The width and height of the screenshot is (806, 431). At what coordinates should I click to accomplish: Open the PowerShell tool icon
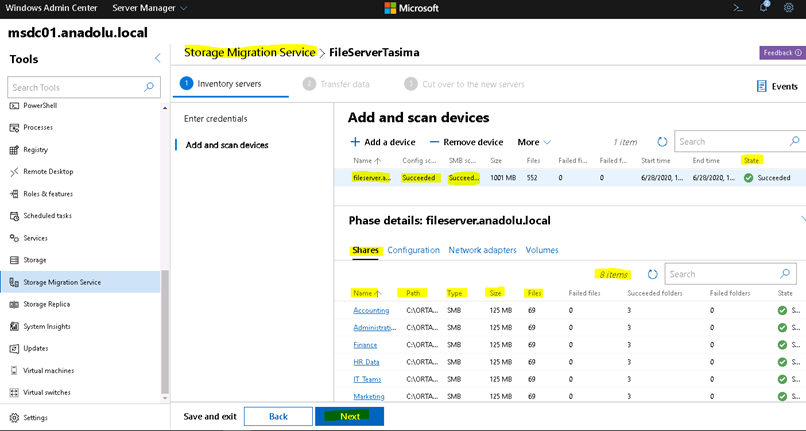14,105
